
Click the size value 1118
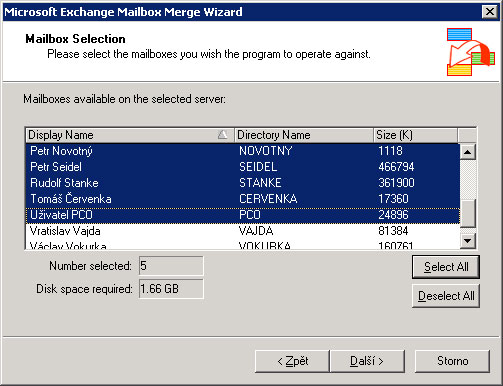coord(390,151)
